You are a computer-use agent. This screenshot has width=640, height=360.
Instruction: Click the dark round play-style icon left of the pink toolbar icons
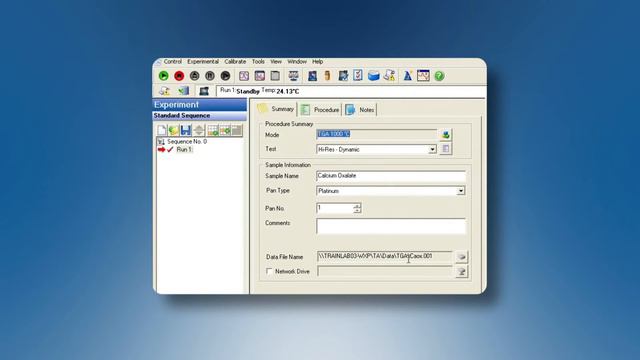point(225,76)
